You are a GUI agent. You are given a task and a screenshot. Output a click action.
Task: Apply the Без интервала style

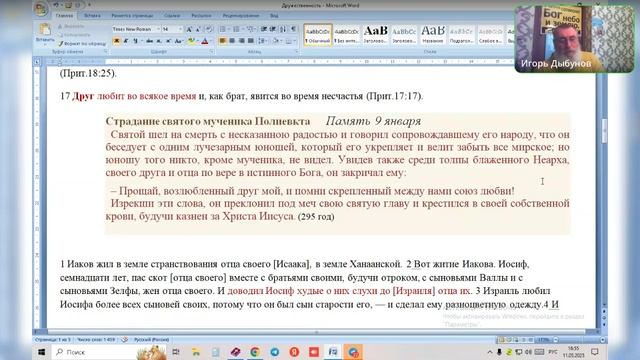tap(347, 35)
